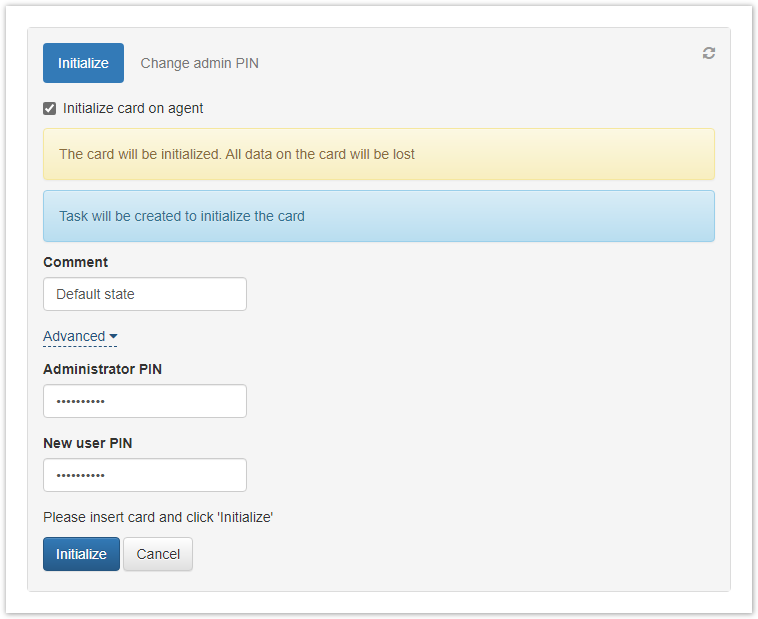Click the Cancel button
Image resolution: width=758 pixels, height=619 pixels.
[x=158, y=554]
